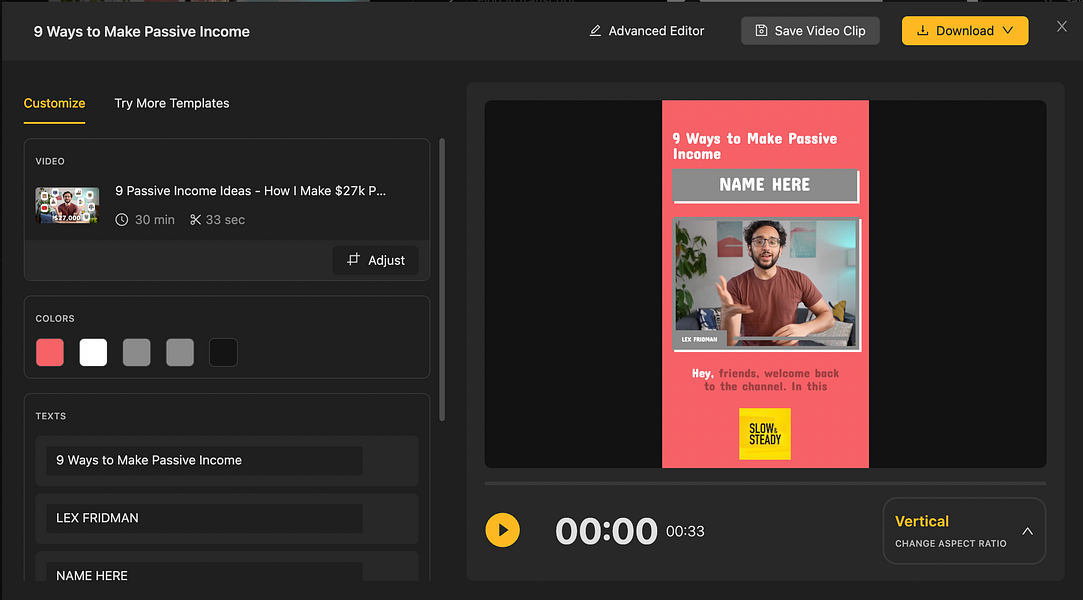Click the NAME HERE banner in preview
1083x600 pixels.
tap(765, 186)
